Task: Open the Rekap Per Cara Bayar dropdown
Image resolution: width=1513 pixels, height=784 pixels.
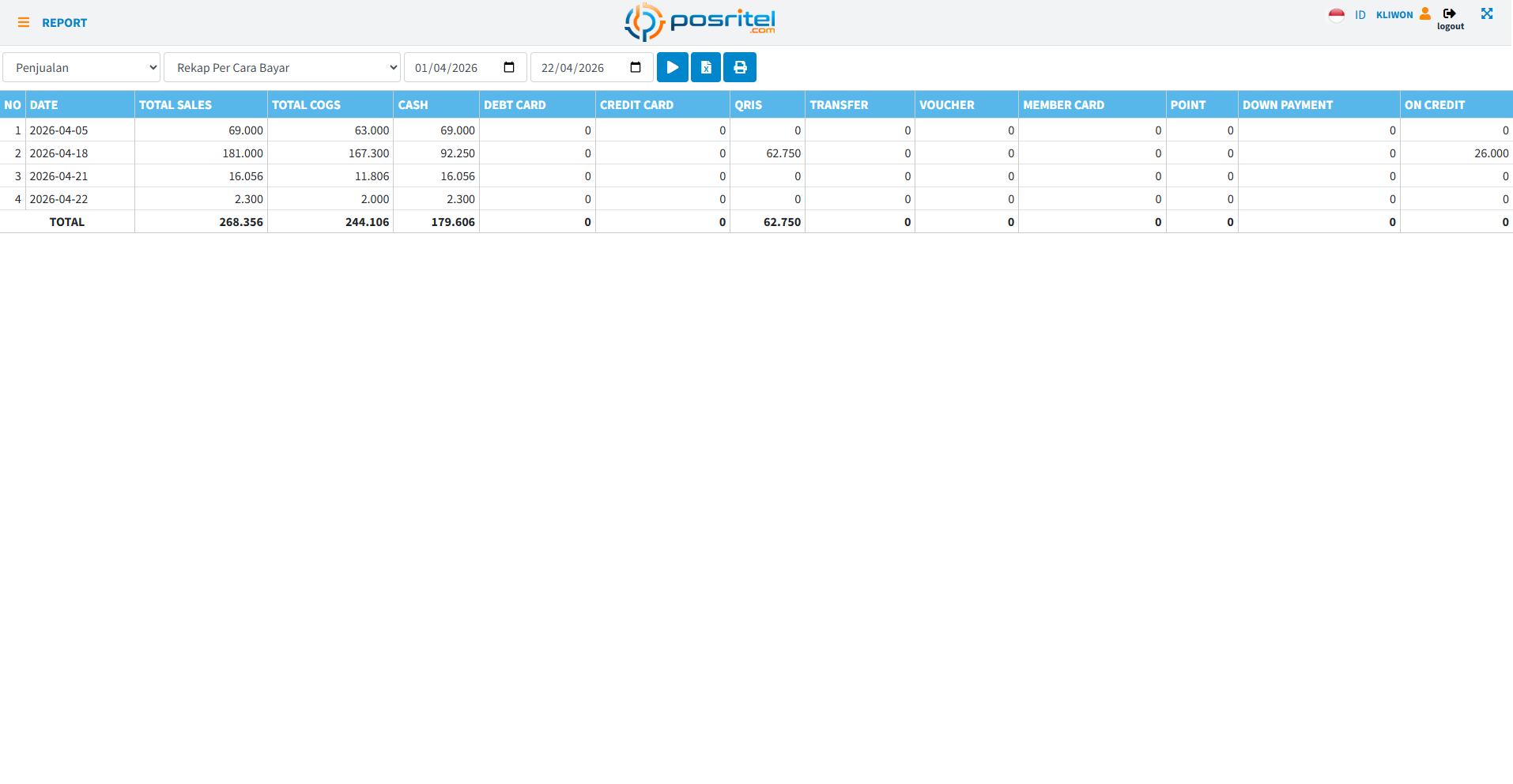Action: (282, 67)
